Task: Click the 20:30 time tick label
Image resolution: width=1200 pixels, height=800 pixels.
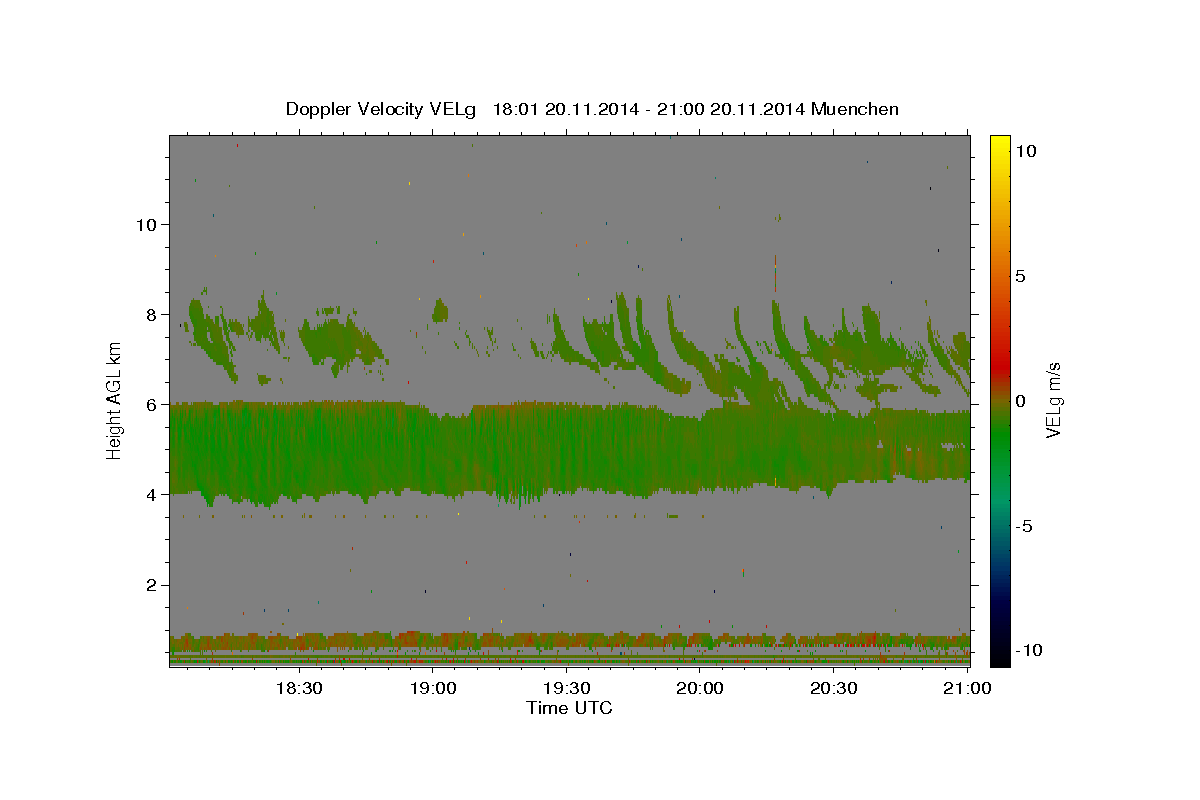Action: pos(833,688)
